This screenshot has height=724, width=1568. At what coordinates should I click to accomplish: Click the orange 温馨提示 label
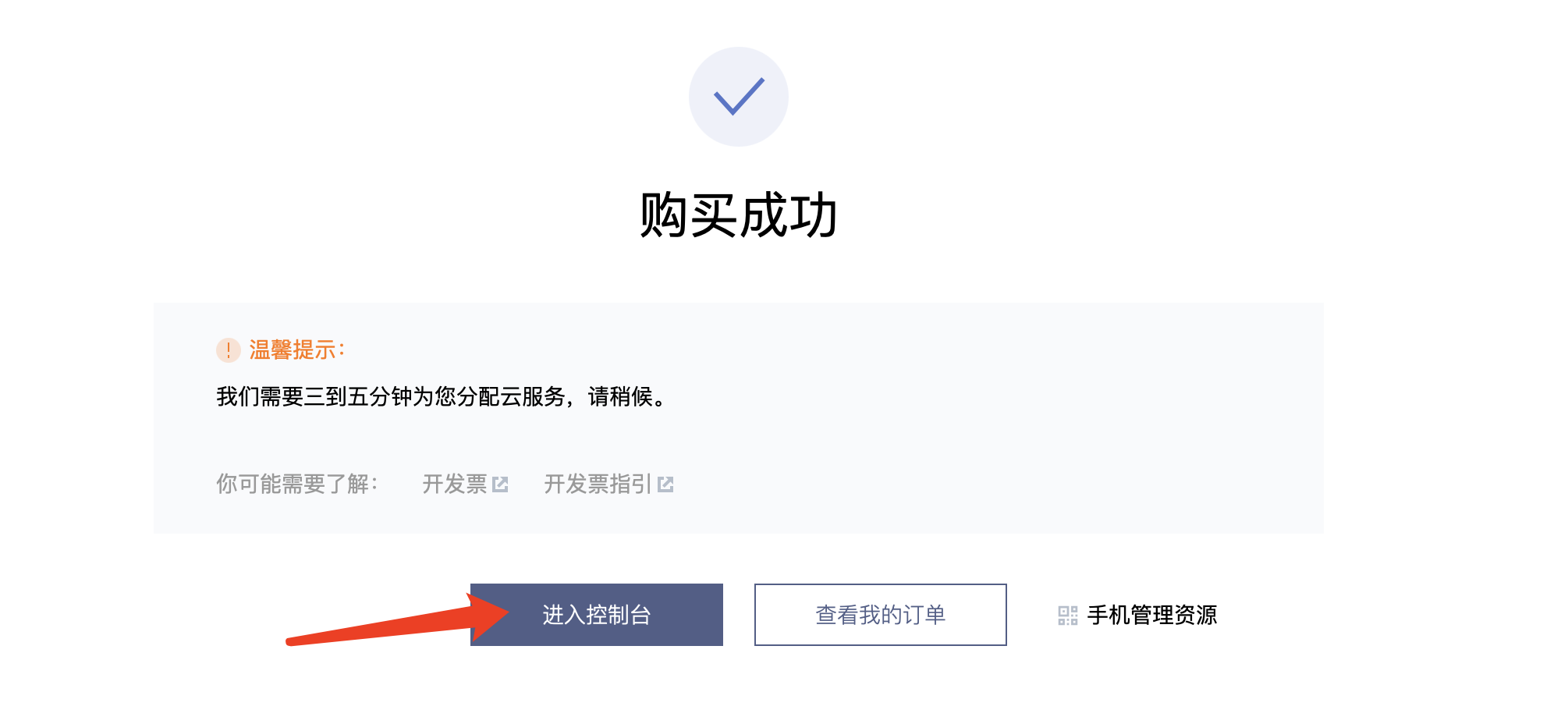pos(297,350)
